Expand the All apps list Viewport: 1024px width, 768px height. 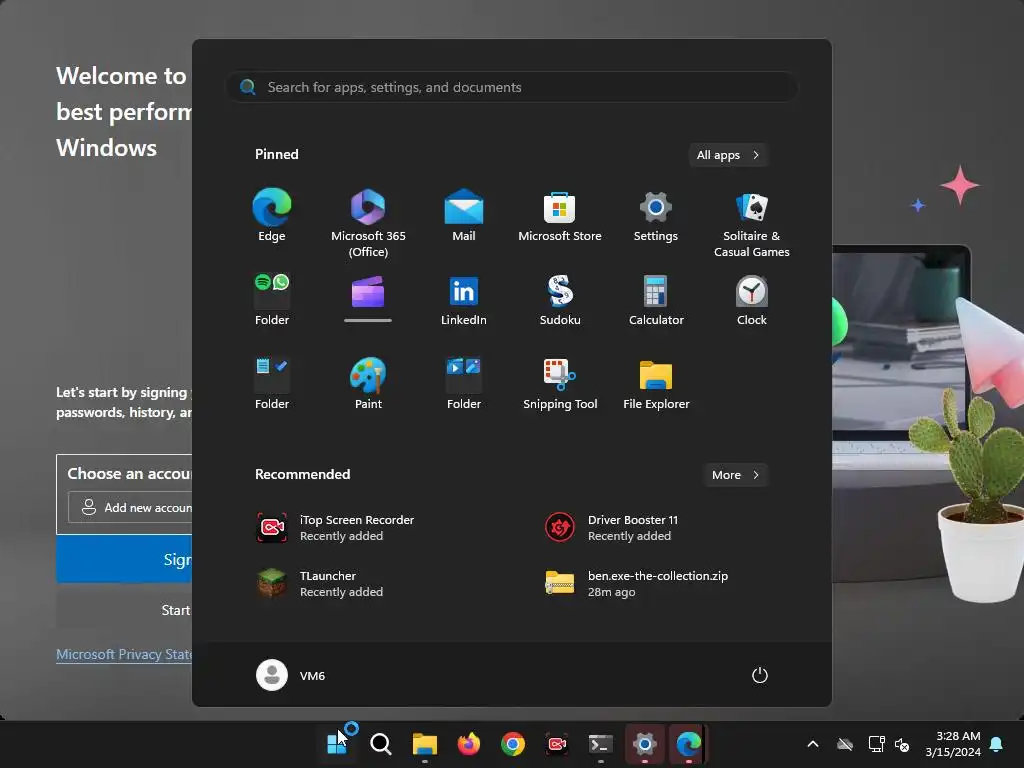click(728, 155)
